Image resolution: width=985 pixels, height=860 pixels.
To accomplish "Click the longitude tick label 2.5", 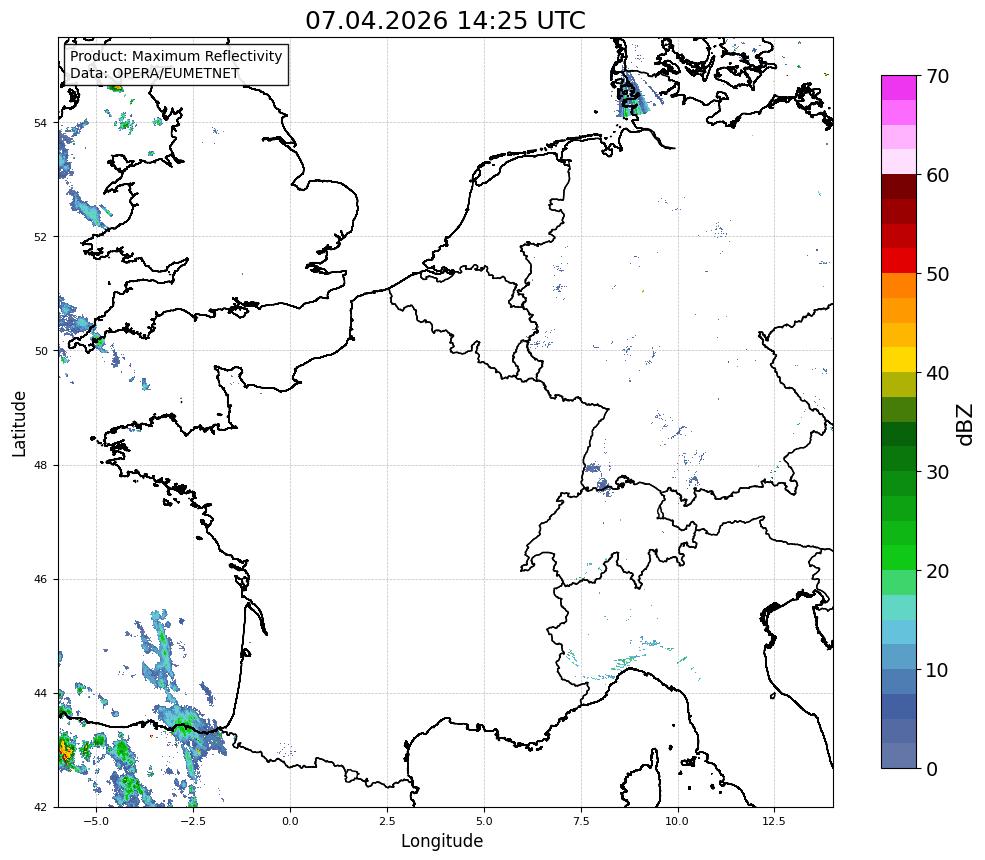I will pos(387,821).
